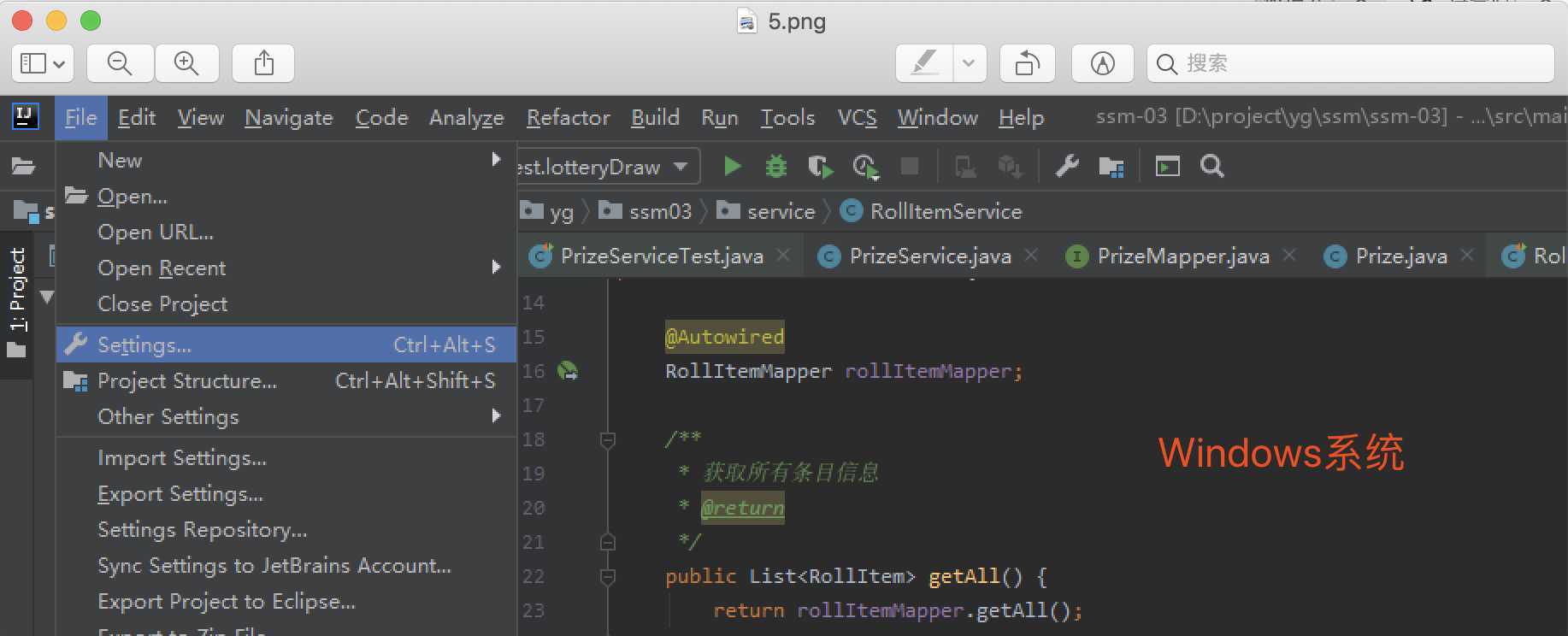Click the Preview share button
1568x636 pixels.
[x=264, y=63]
